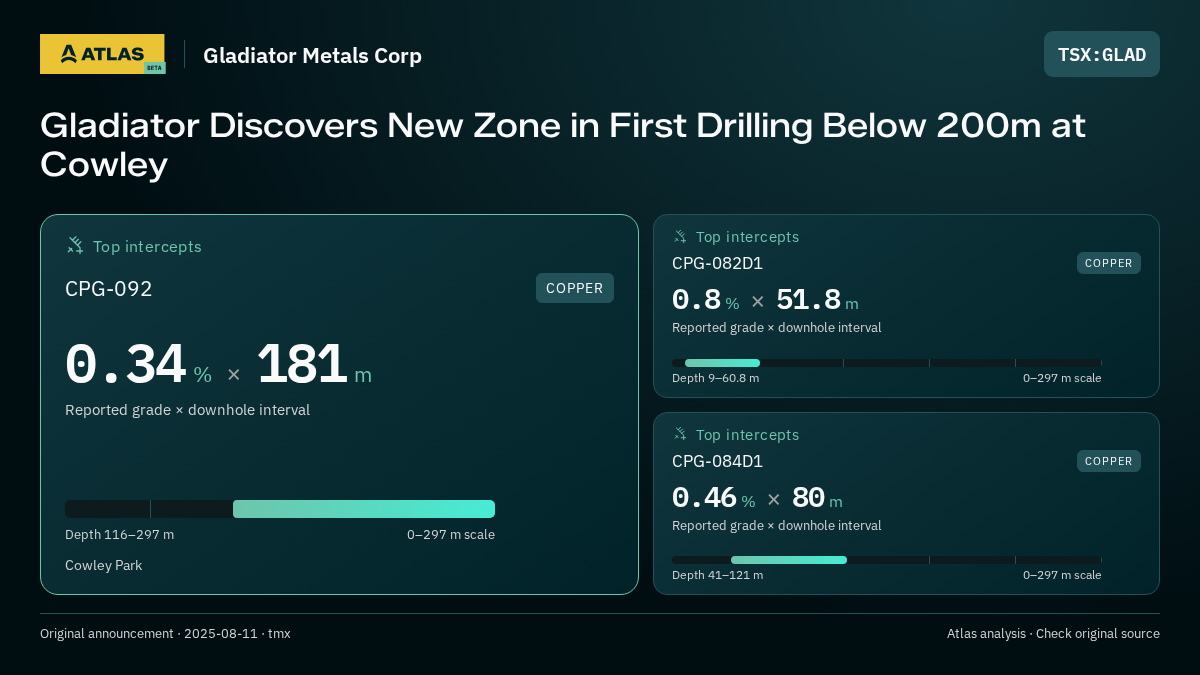This screenshot has height=675, width=1200.
Task: Click the '0–297 m scale' label under CPG-084D1
Action: (1062, 575)
